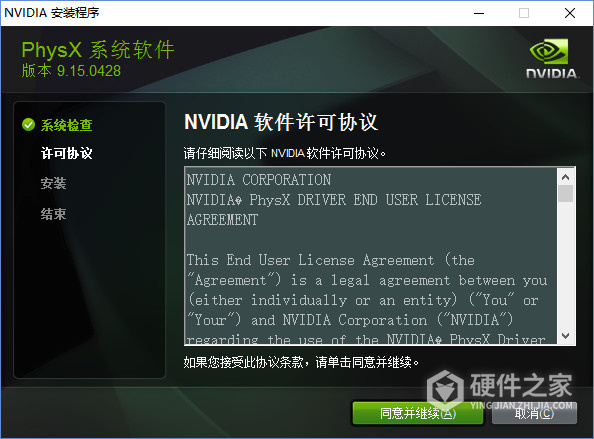594x439 pixels.
Task: Click the instruction 请仔细阅读以下 NVIDIA 软件许可协议
Action: coord(285,153)
